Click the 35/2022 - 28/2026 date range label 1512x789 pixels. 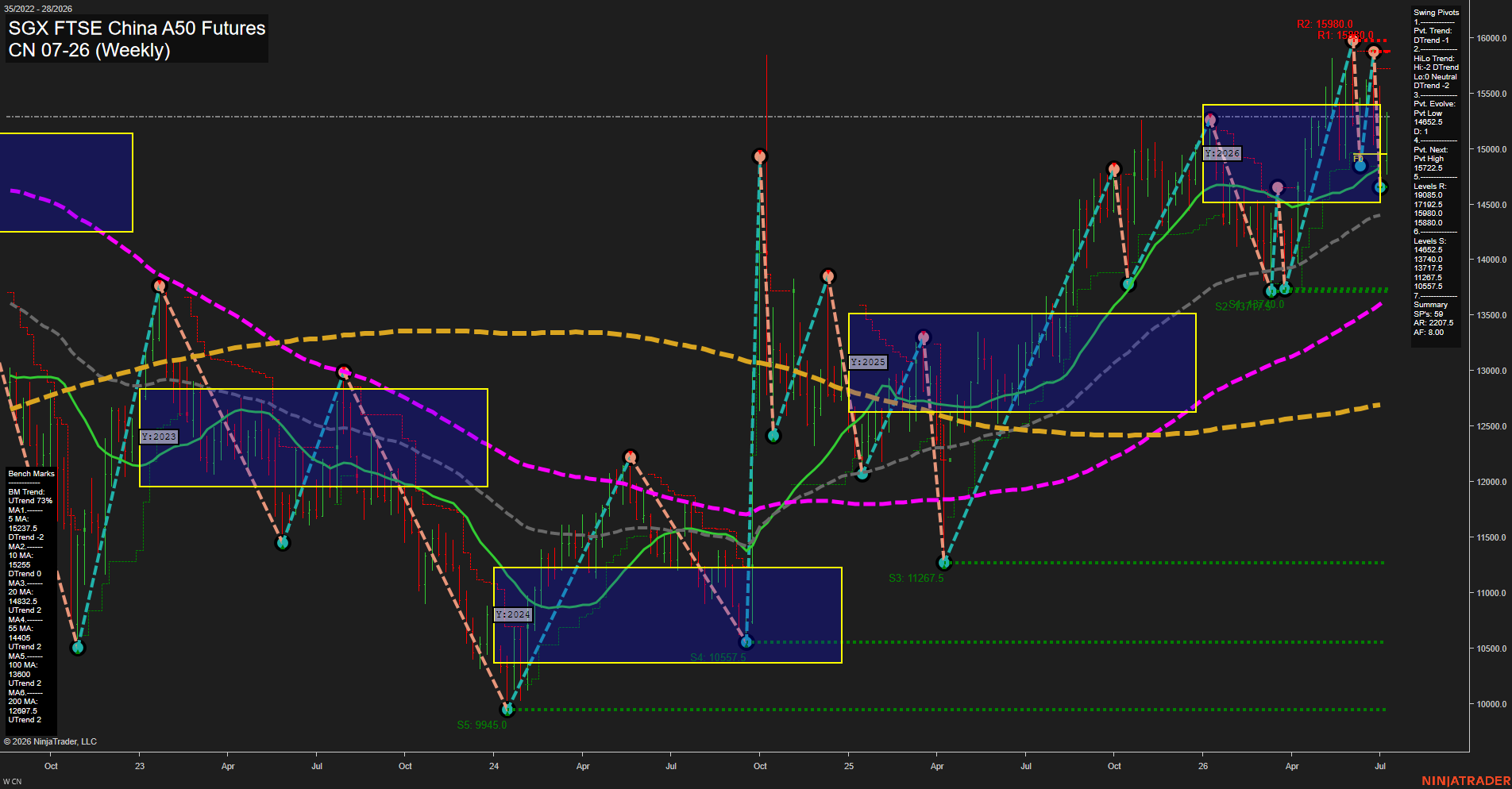tap(38, 9)
